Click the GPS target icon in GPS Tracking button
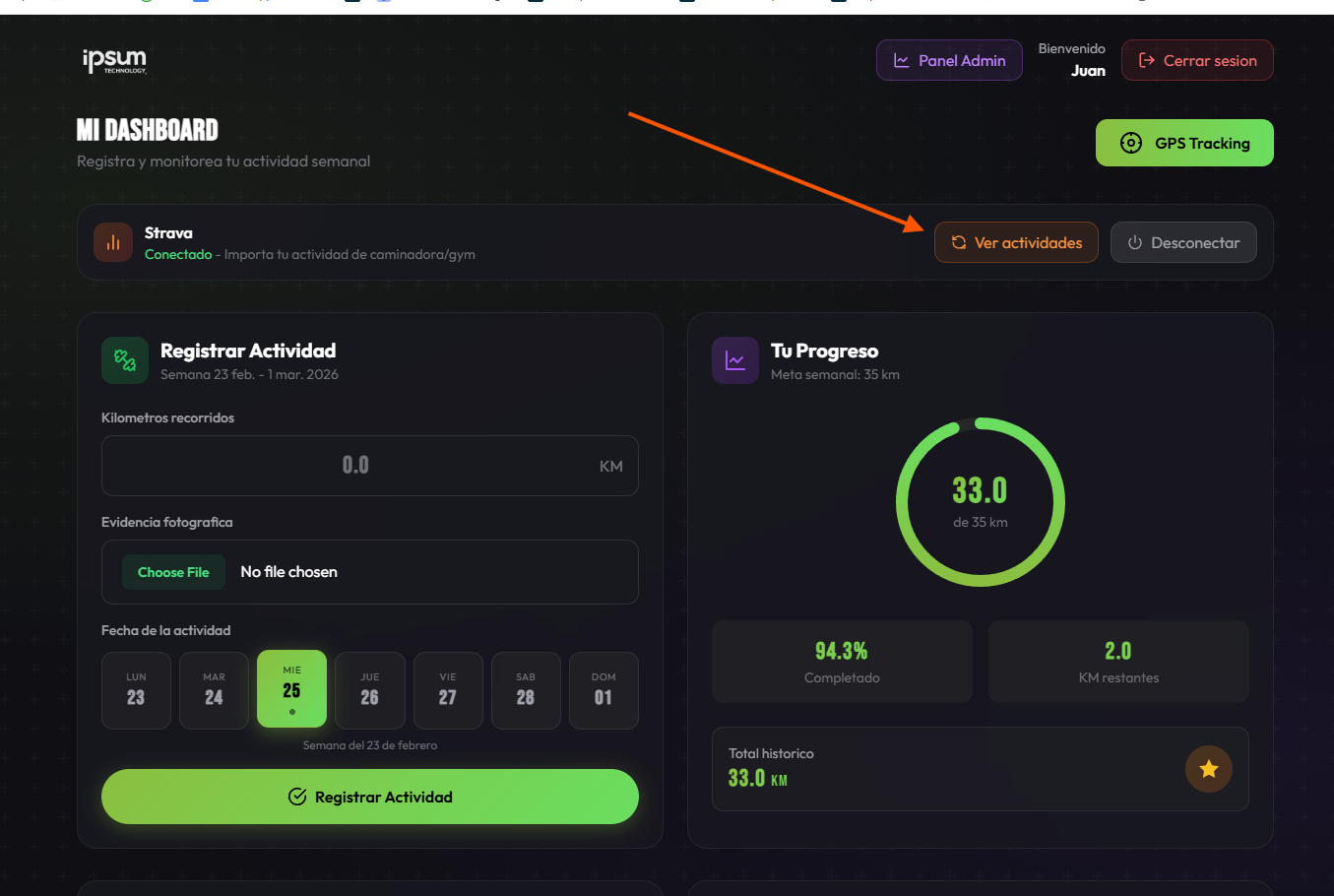The image size is (1334, 896). (x=1130, y=142)
